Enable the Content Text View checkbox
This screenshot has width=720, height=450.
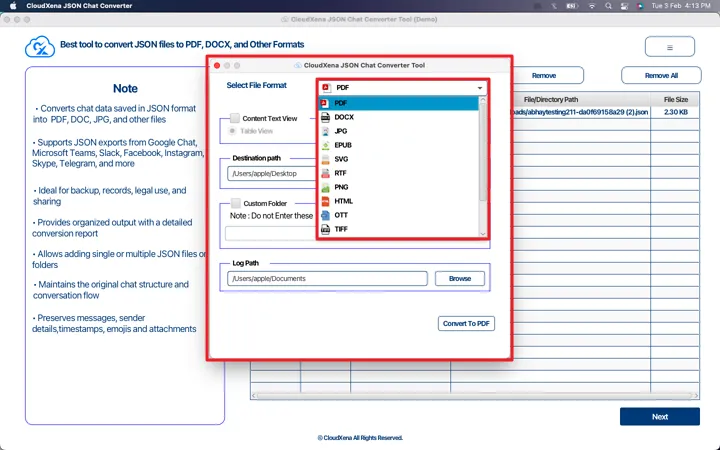click(x=235, y=118)
